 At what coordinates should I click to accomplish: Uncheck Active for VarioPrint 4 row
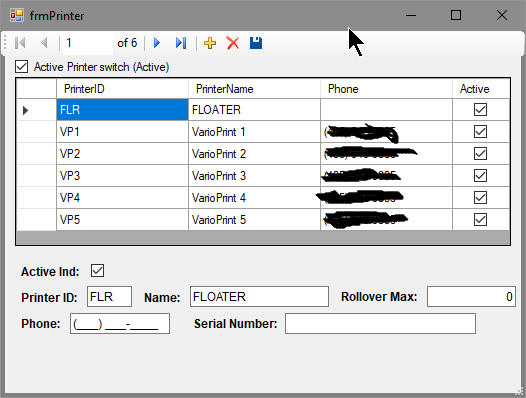[x=480, y=198]
